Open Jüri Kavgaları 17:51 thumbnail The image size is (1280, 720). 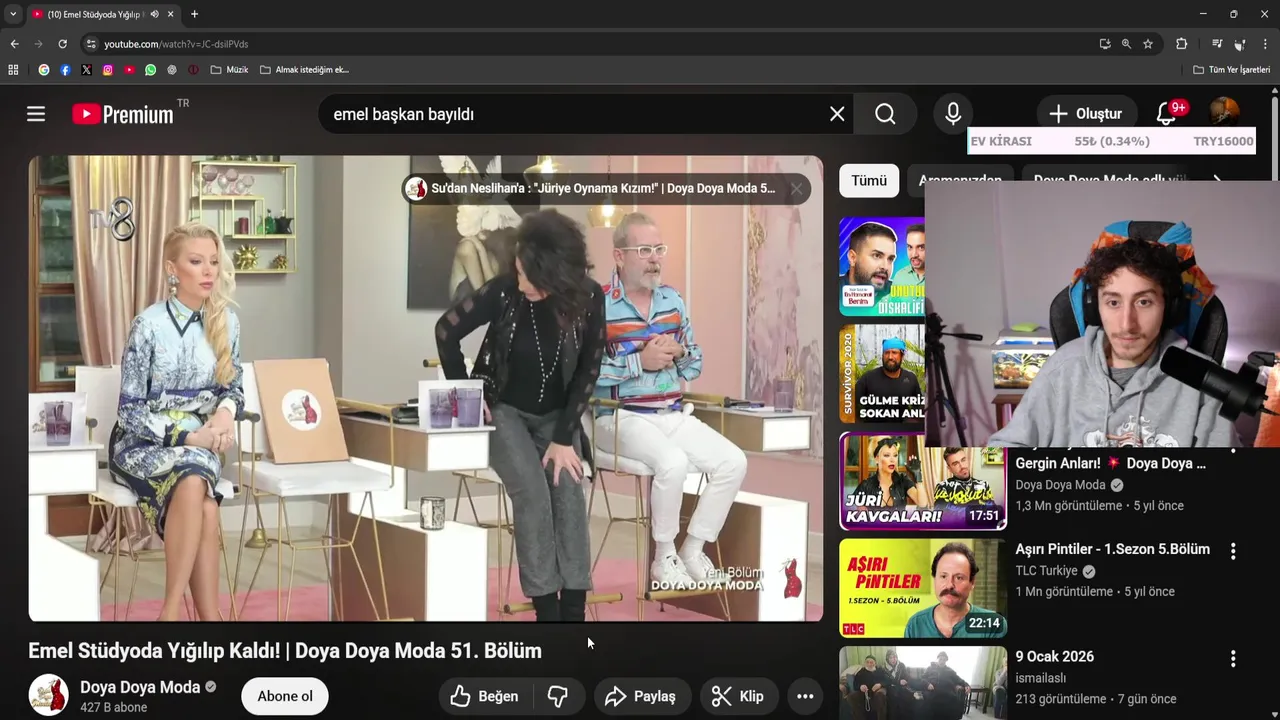click(x=923, y=481)
